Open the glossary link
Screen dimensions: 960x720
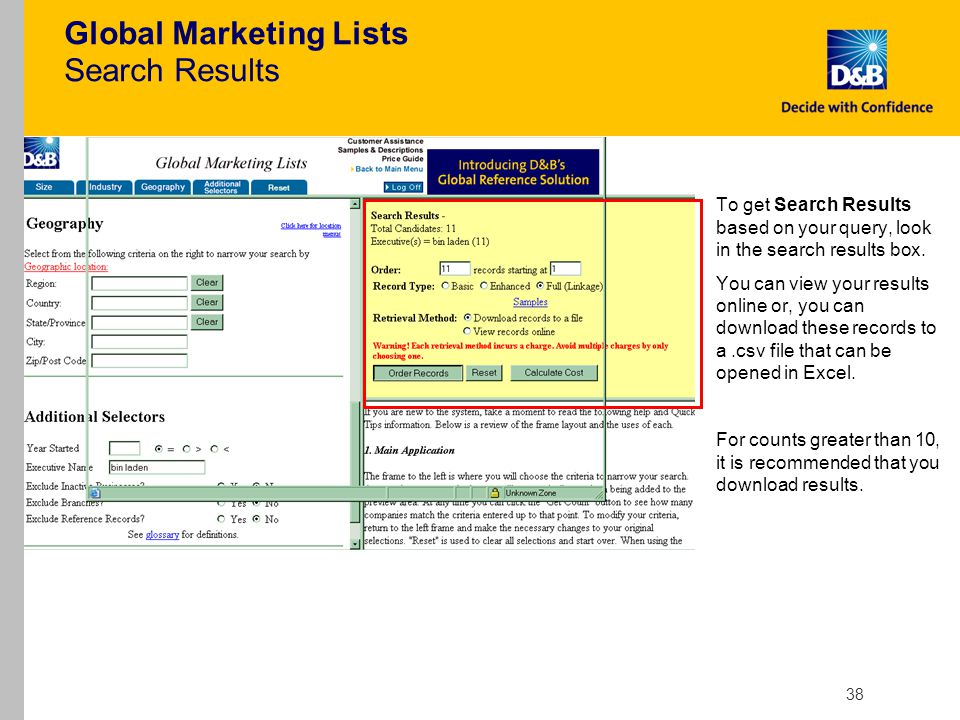pos(162,534)
